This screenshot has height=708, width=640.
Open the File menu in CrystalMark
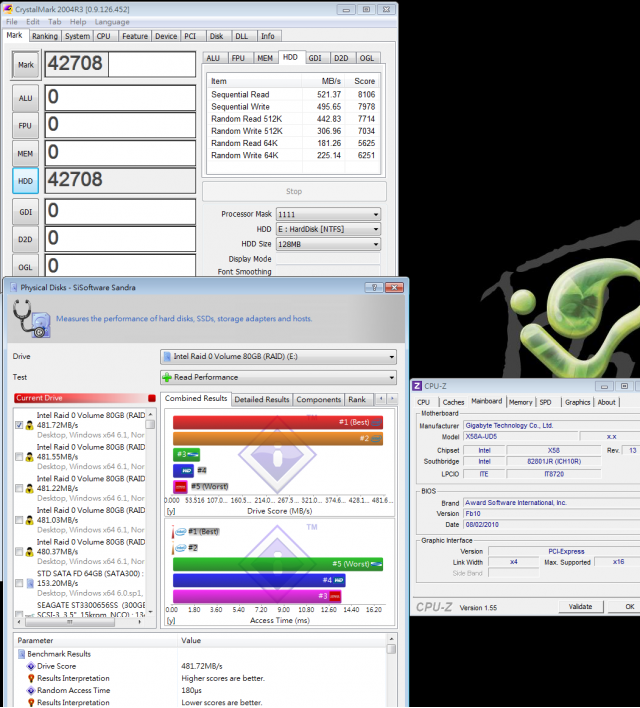click(x=12, y=22)
